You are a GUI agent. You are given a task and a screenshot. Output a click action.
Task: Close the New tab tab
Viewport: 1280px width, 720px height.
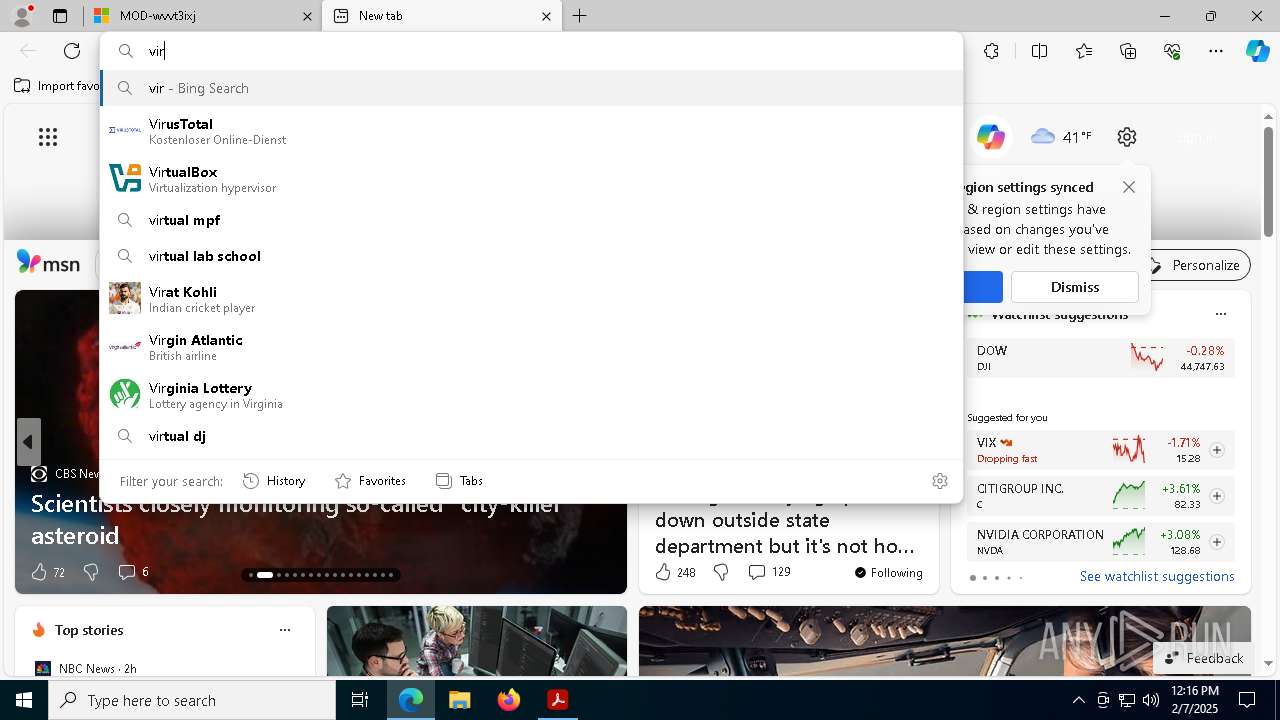546,16
